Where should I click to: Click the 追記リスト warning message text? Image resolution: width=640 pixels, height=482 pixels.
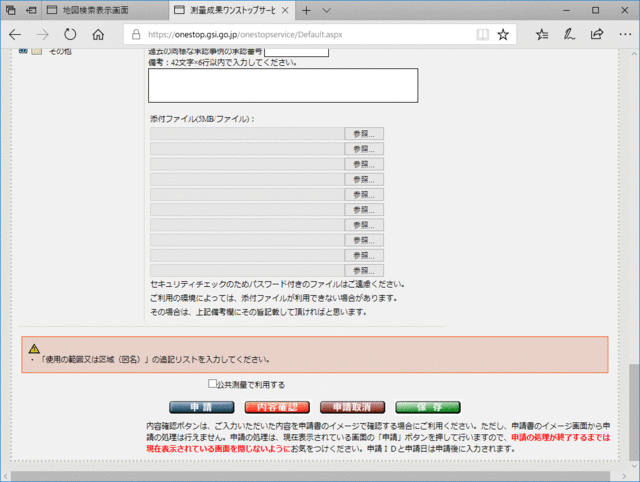pos(155,360)
